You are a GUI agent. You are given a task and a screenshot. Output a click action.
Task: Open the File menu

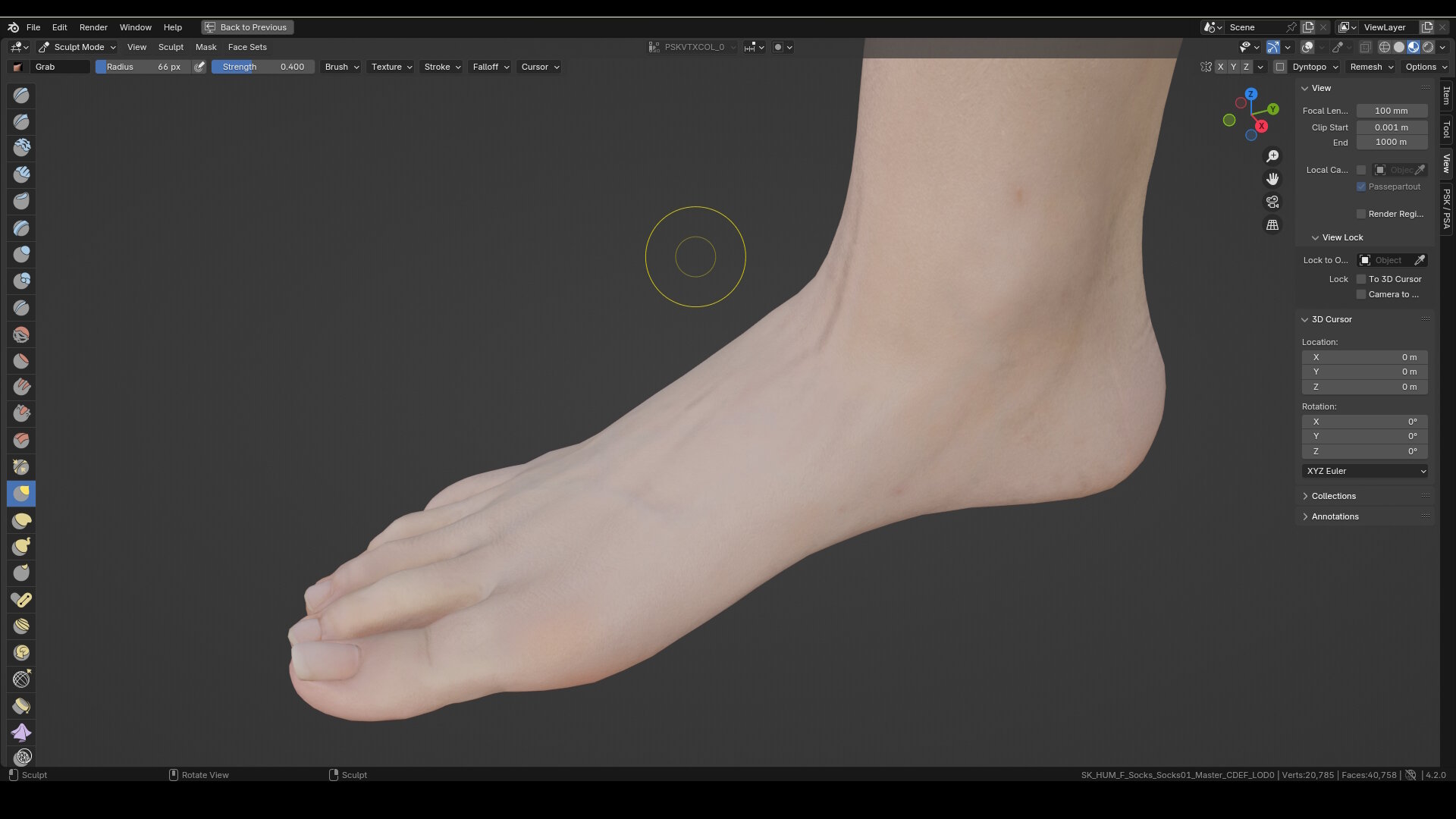point(33,27)
